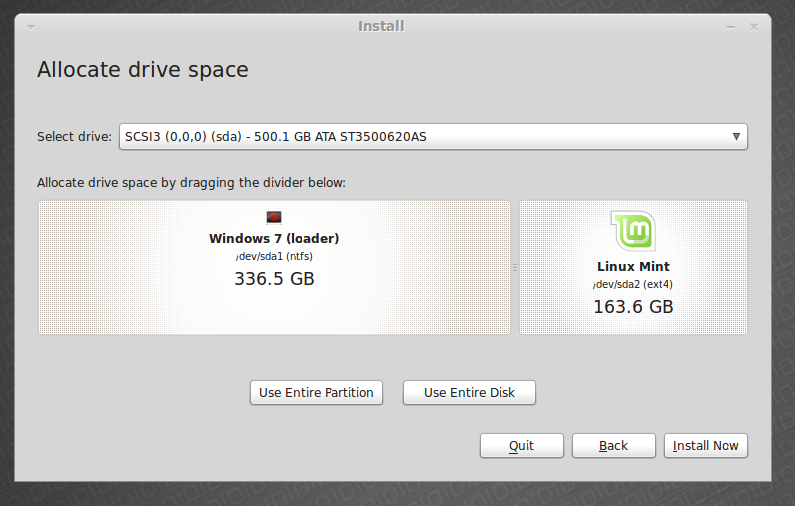Click Install Now button
Screen dimensions: 795x506
[706, 445]
